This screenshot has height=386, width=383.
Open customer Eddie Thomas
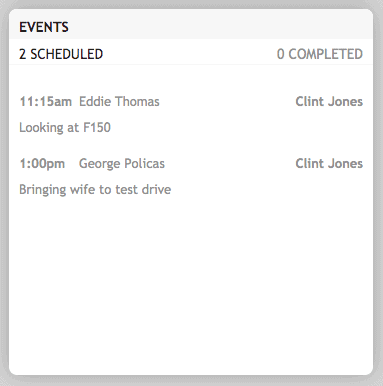click(119, 102)
